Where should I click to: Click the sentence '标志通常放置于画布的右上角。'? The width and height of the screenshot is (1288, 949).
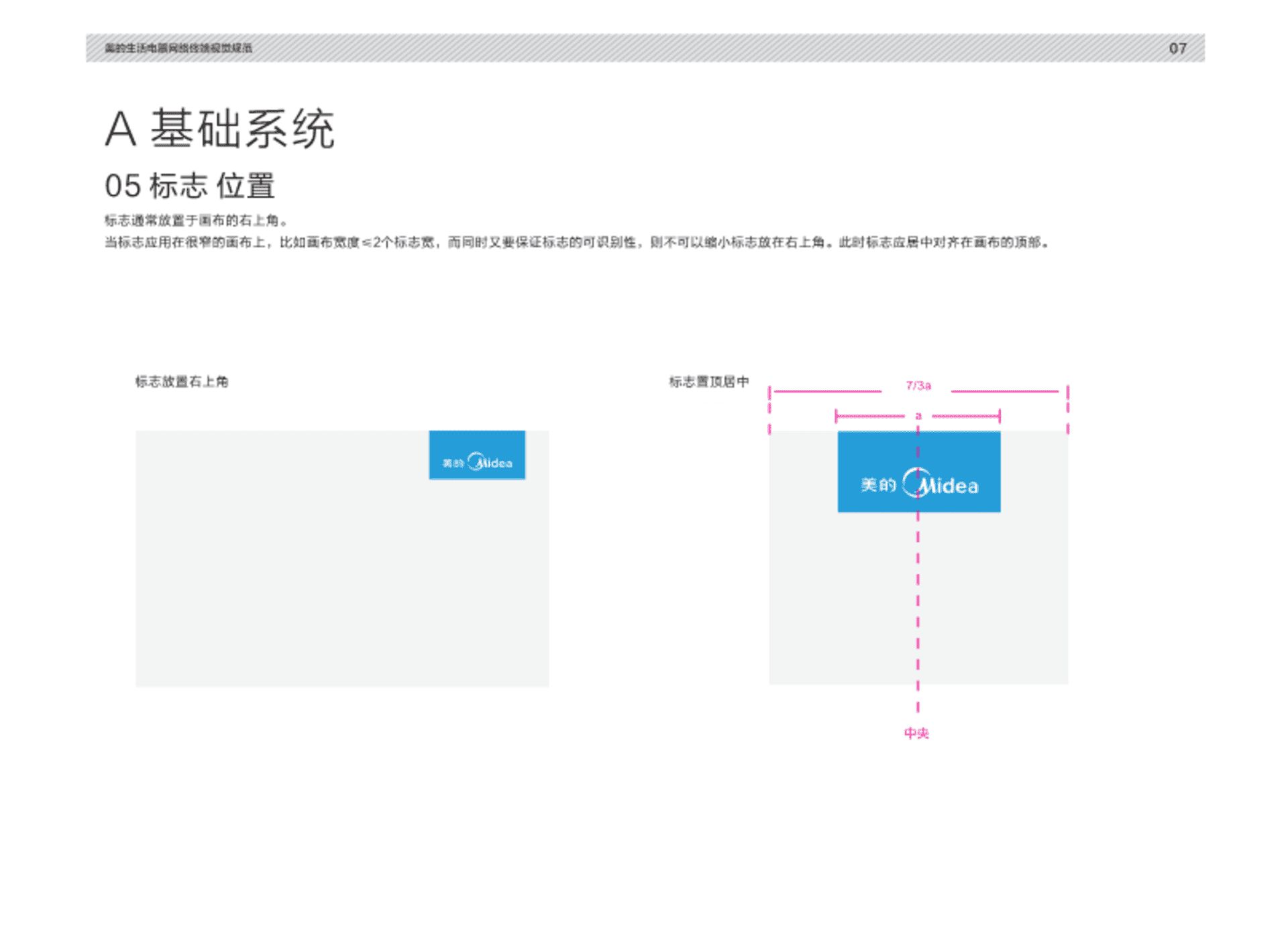click(x=197, y=221)
